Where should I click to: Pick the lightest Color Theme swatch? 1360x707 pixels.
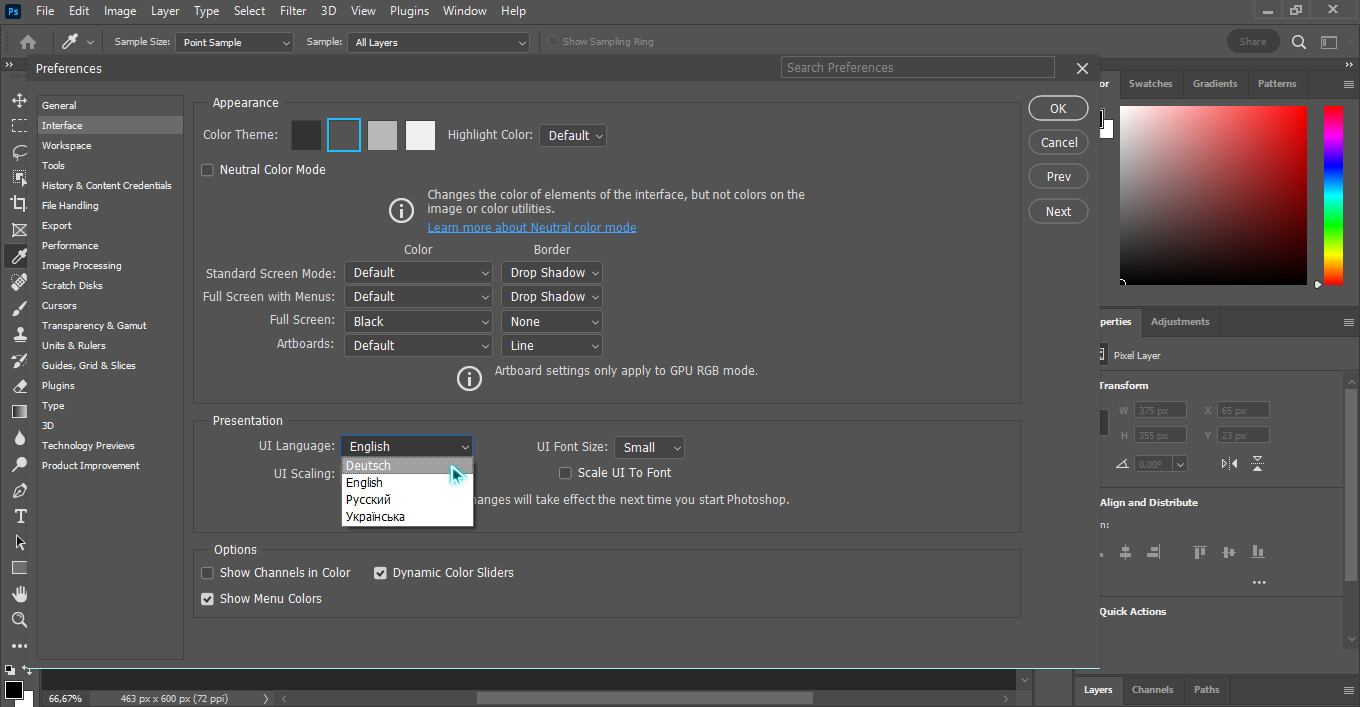coord(420,135)
